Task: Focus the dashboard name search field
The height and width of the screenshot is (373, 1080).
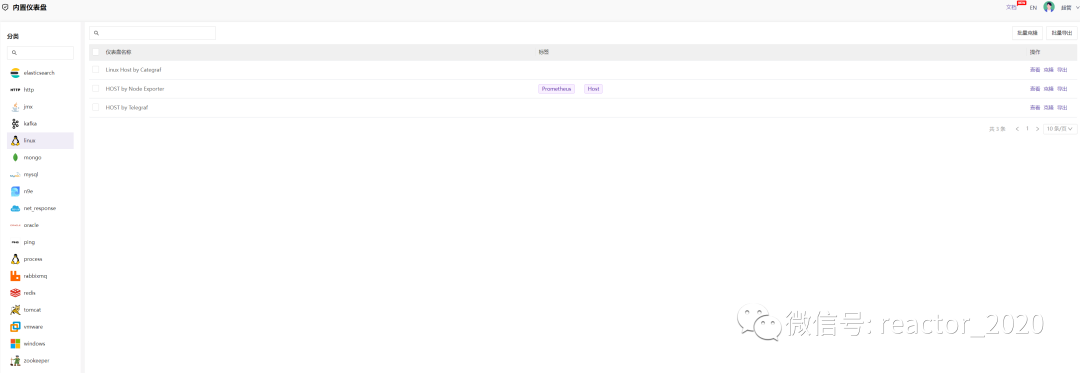Action: (152, 33)
